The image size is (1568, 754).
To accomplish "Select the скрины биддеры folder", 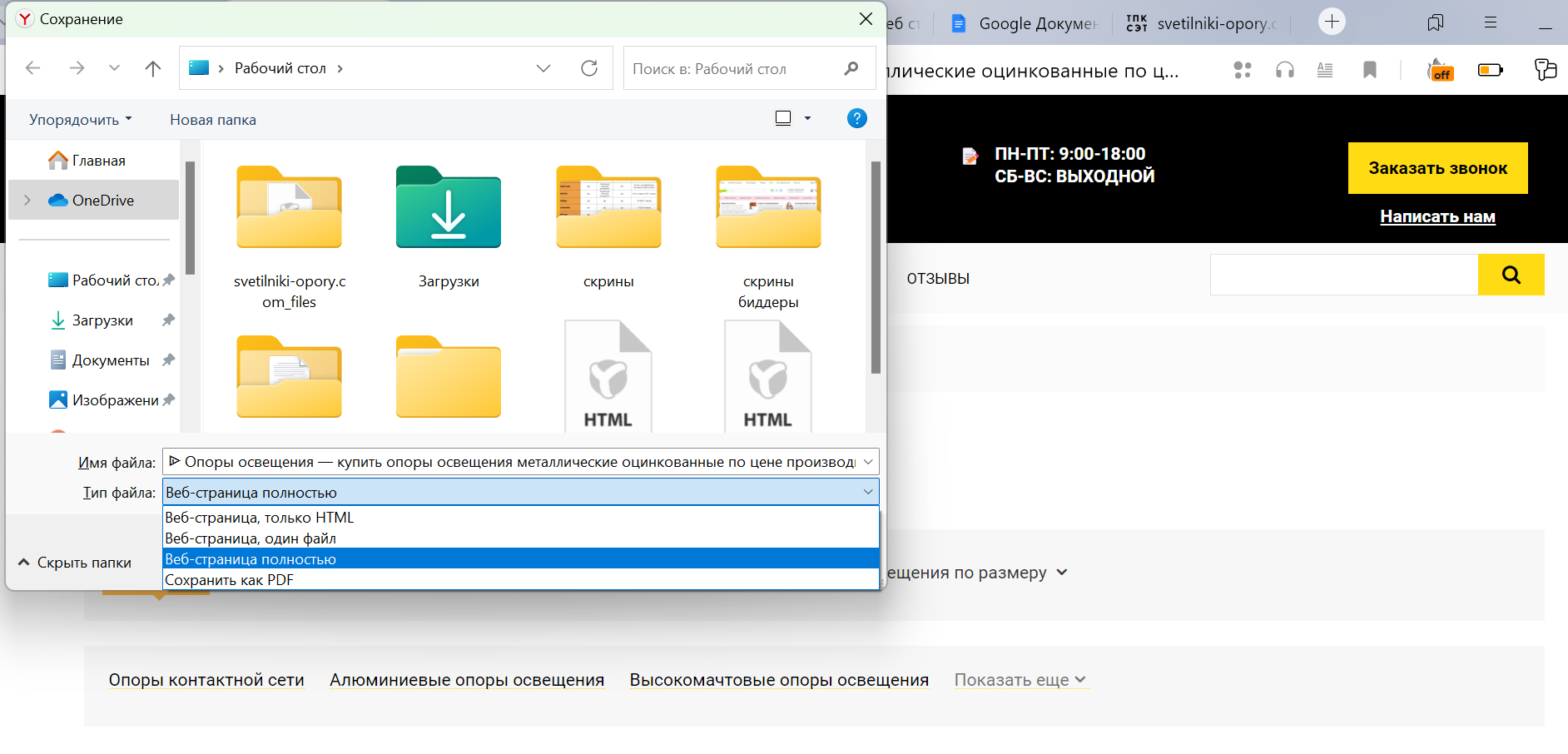I will coord(768,238).
